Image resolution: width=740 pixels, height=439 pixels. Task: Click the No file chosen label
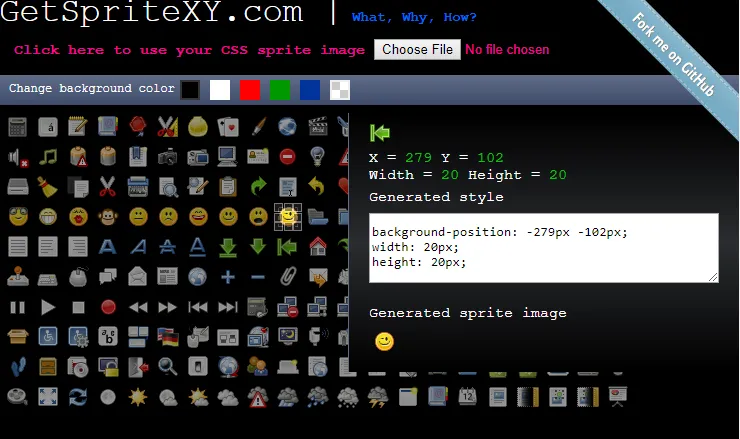507,50
